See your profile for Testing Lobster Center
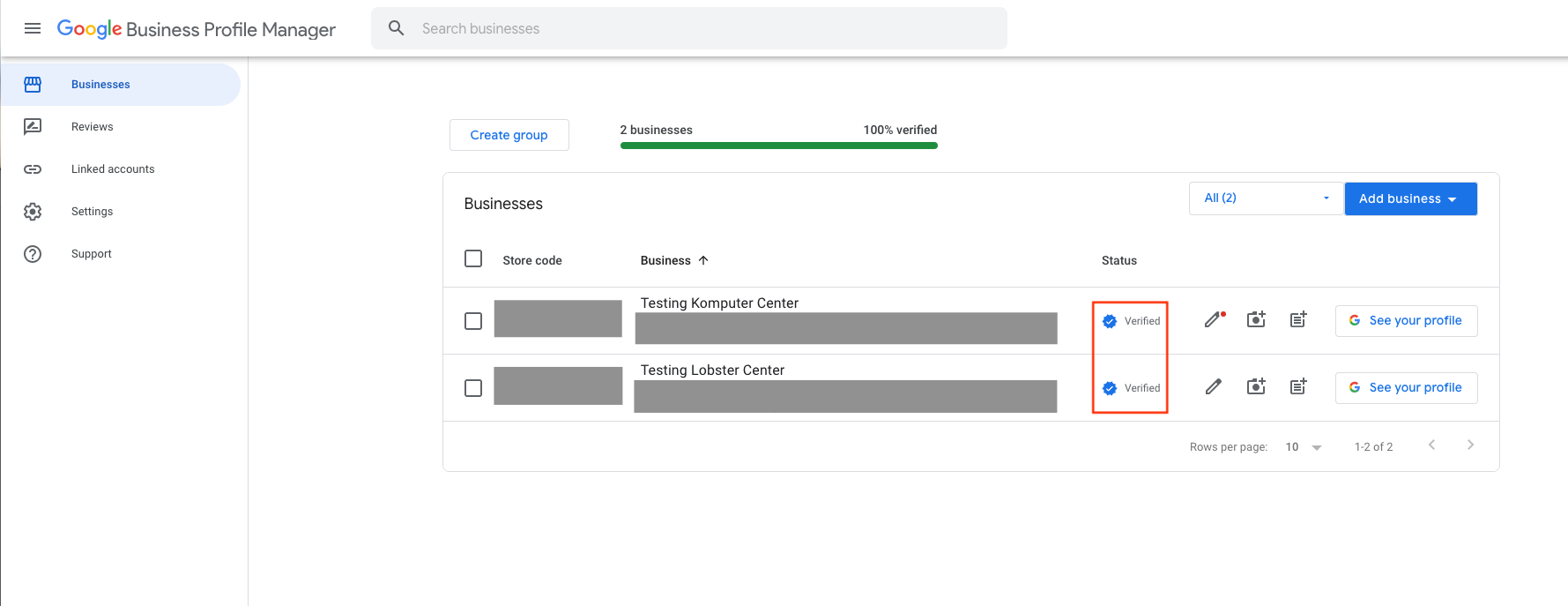 (1406, 387)
